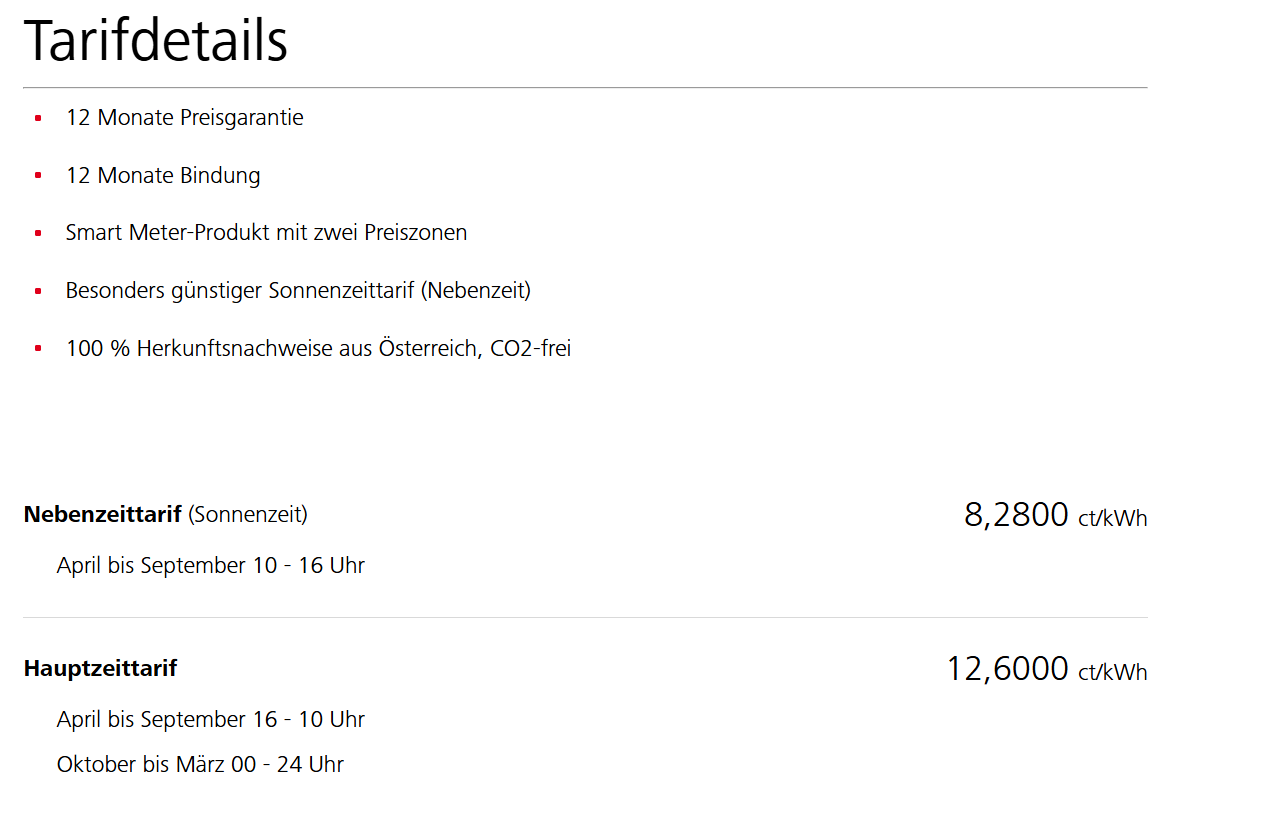This screenshot has width=1270, height=814.
Task: Click the bold Nebenzeittarif label
Action: (x=102, y=514)
